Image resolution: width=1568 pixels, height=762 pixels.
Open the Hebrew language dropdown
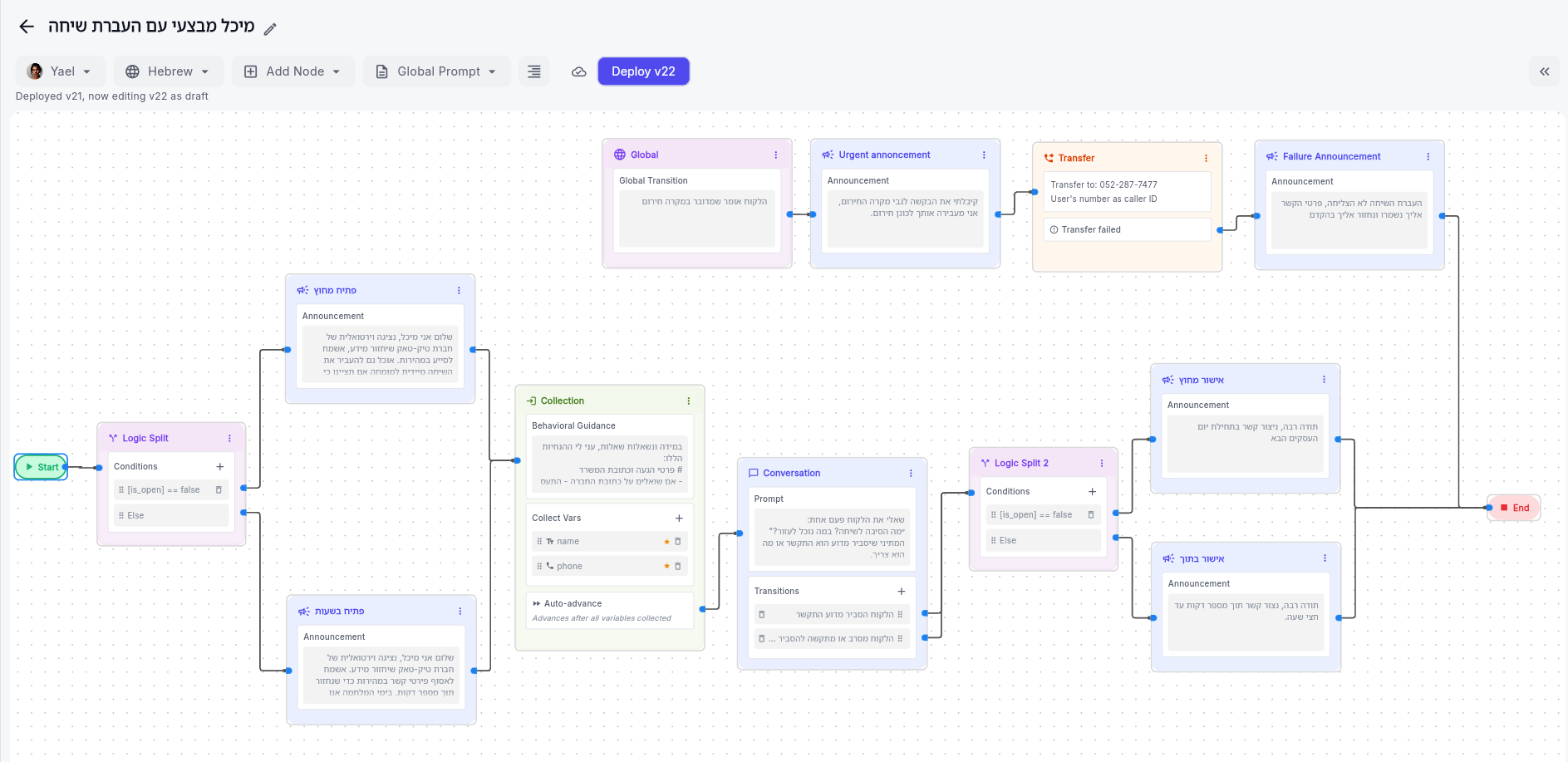(169, 71)
